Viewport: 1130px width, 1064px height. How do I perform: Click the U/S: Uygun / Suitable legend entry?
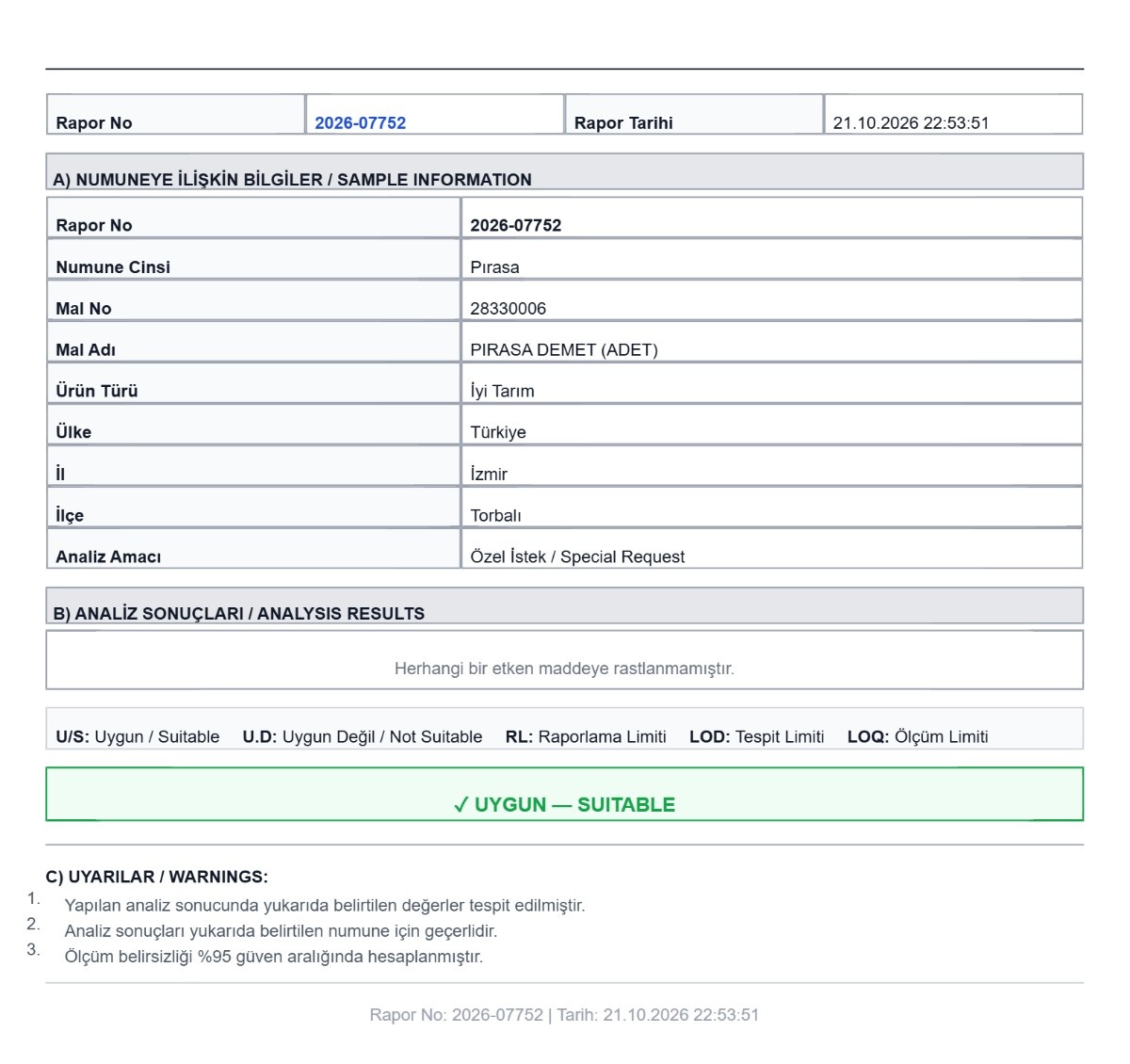coord(137,736)
